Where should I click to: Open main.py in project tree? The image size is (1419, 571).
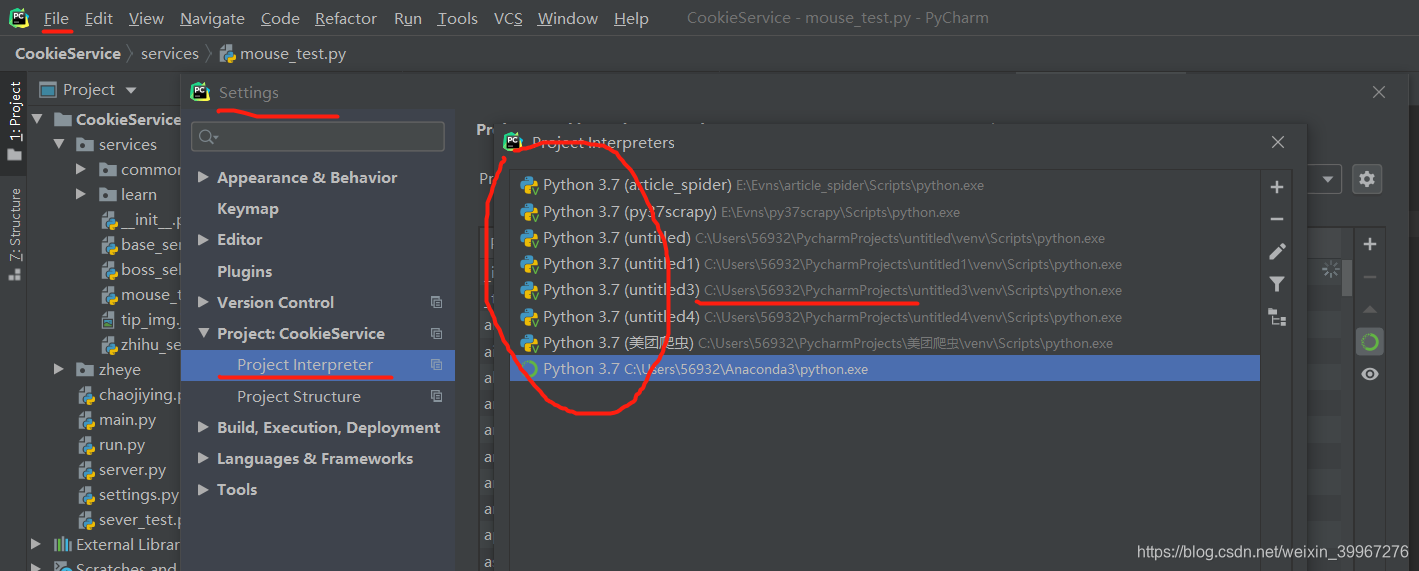pyautogui.click(x=127, y=420)
